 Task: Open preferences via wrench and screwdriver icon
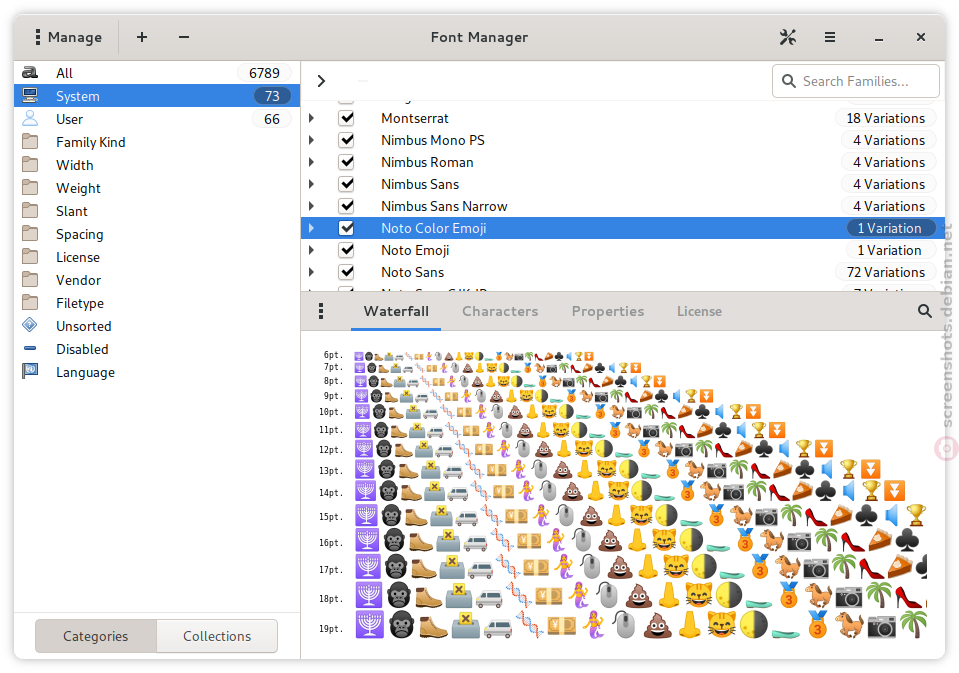pyautogui.click(x=788, y=37)
